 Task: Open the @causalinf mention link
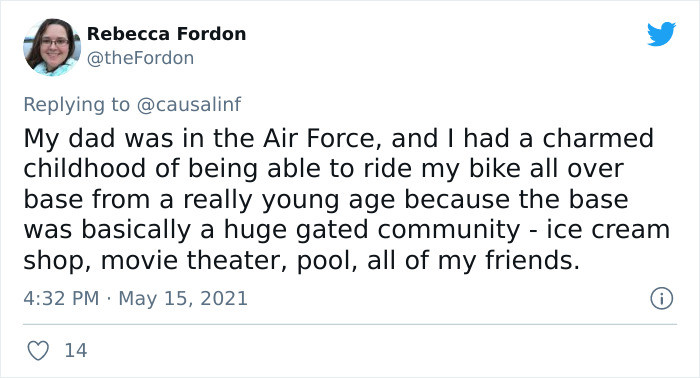(x=188, y=104)
